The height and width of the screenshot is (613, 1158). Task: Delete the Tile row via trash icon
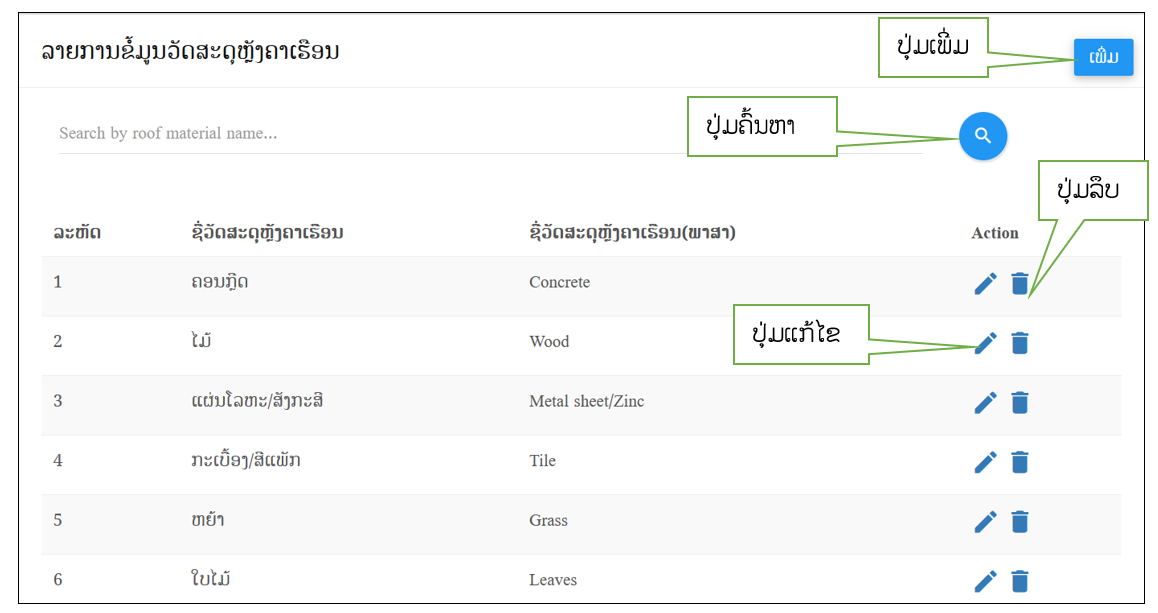tap(1020, 462)
